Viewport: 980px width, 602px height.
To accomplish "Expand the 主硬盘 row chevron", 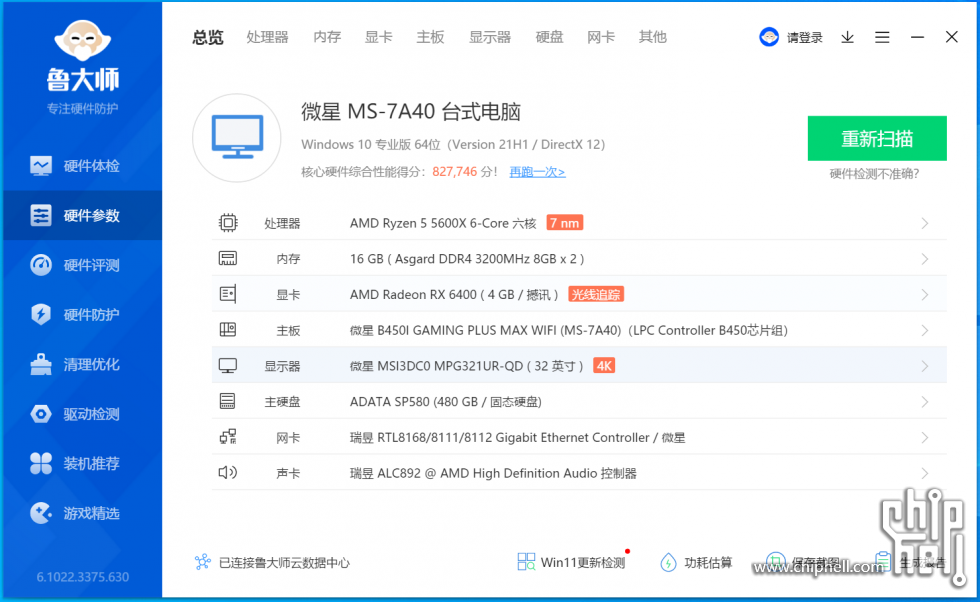I will [924, 402].
